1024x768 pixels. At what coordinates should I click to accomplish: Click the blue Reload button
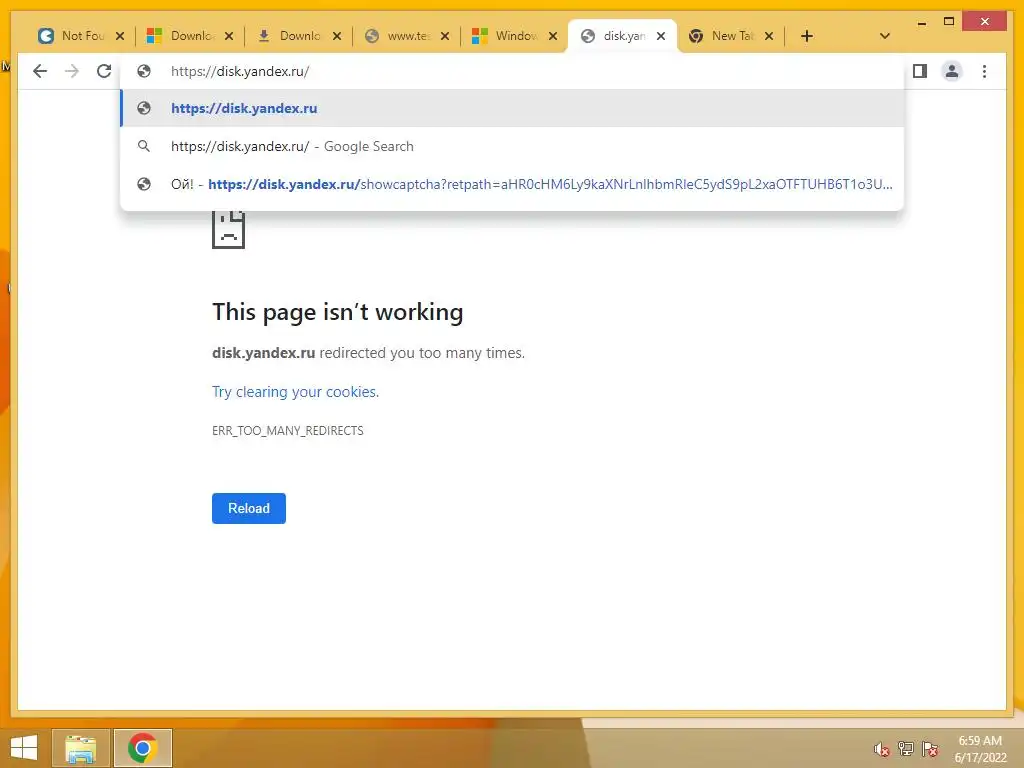click(x=249, y=508)
